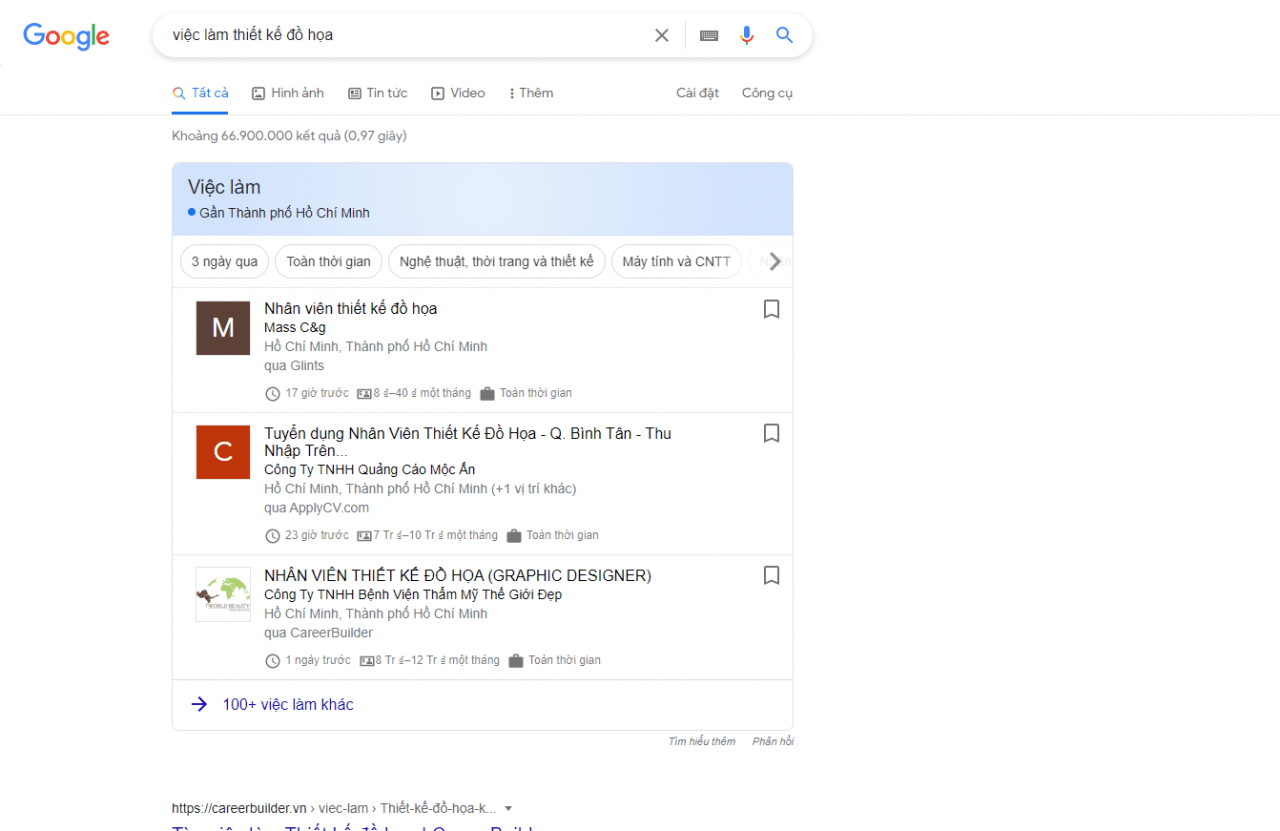Click the Việc làm panel heading
The height and width of the screenshot is (831, 1280).
[224, 187]
